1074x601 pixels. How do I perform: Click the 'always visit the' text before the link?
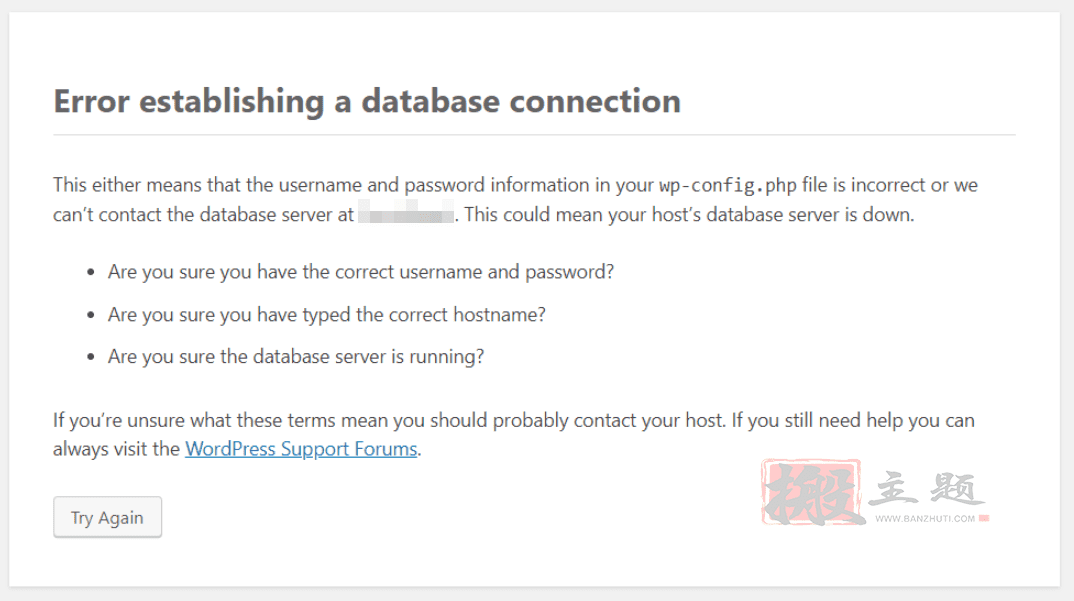[x=116, y=449]
